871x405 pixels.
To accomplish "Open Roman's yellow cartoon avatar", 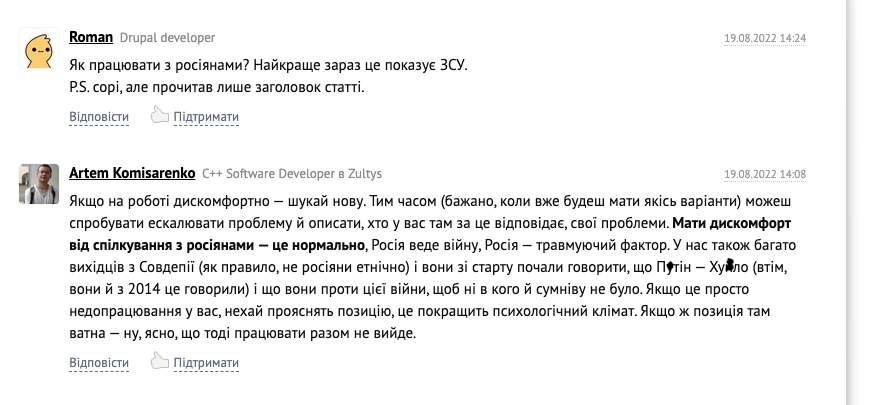I will [39, 48].
